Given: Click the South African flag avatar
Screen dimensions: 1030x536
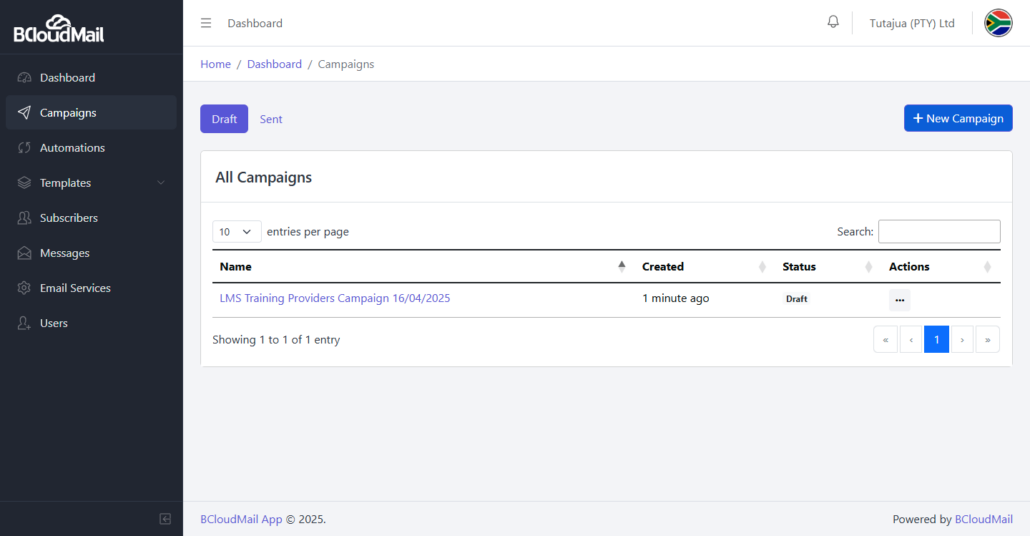Looking at the screenshot, I should point(998,23).
